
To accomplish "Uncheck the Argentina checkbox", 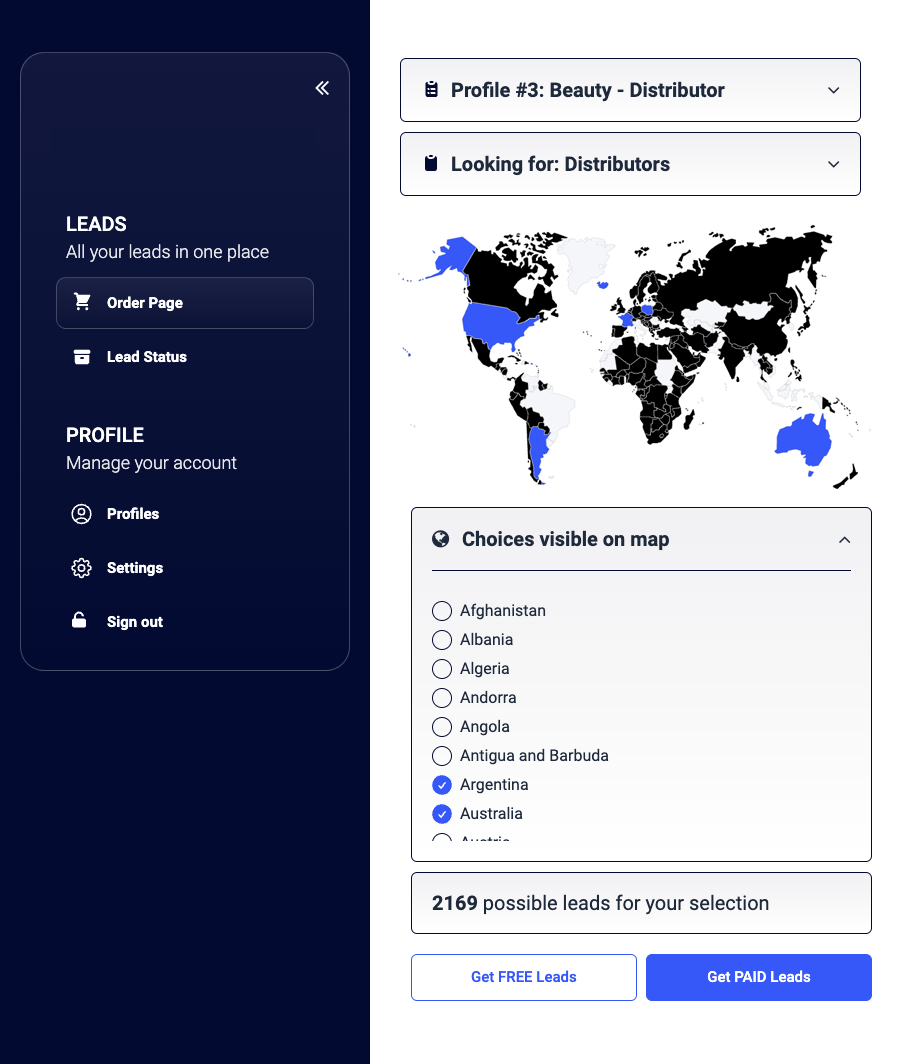I will coord(441,785).
